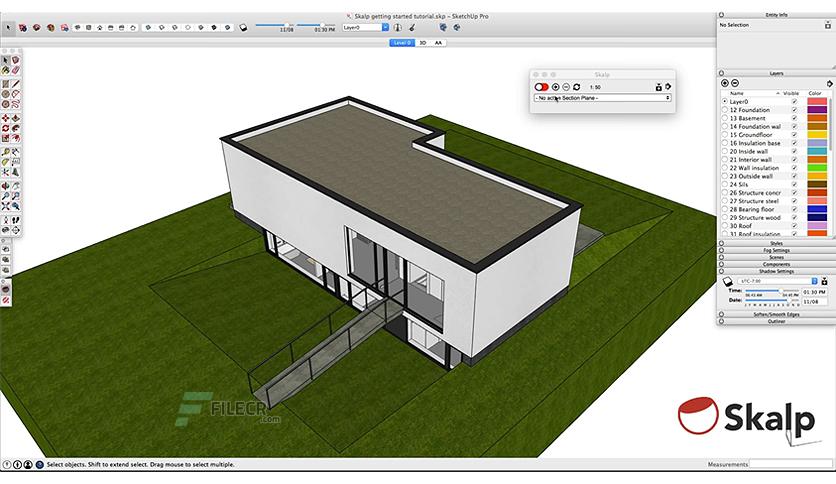Open the UTC-7:00 timezone dropdown

click(778, 281)
